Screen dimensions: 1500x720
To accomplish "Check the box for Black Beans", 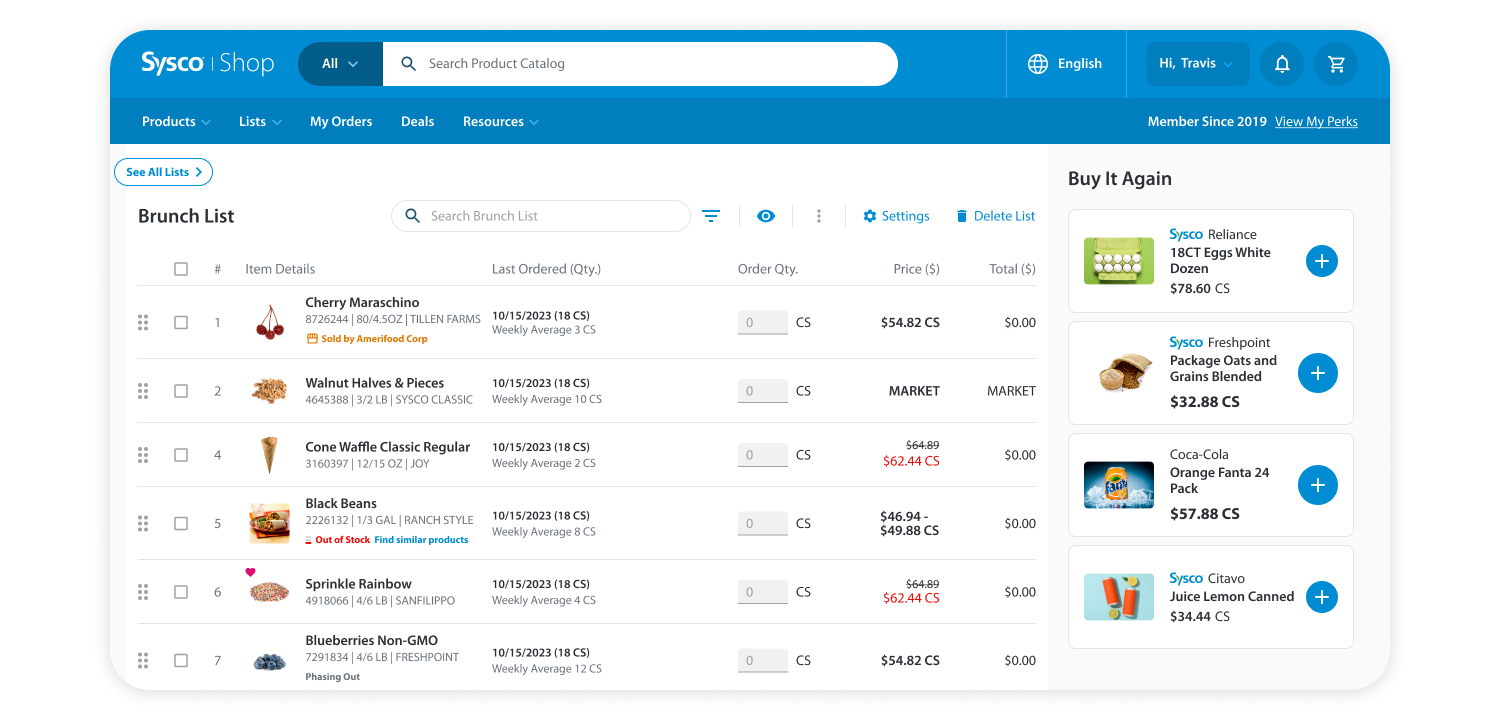I will [x=181, y=523].
